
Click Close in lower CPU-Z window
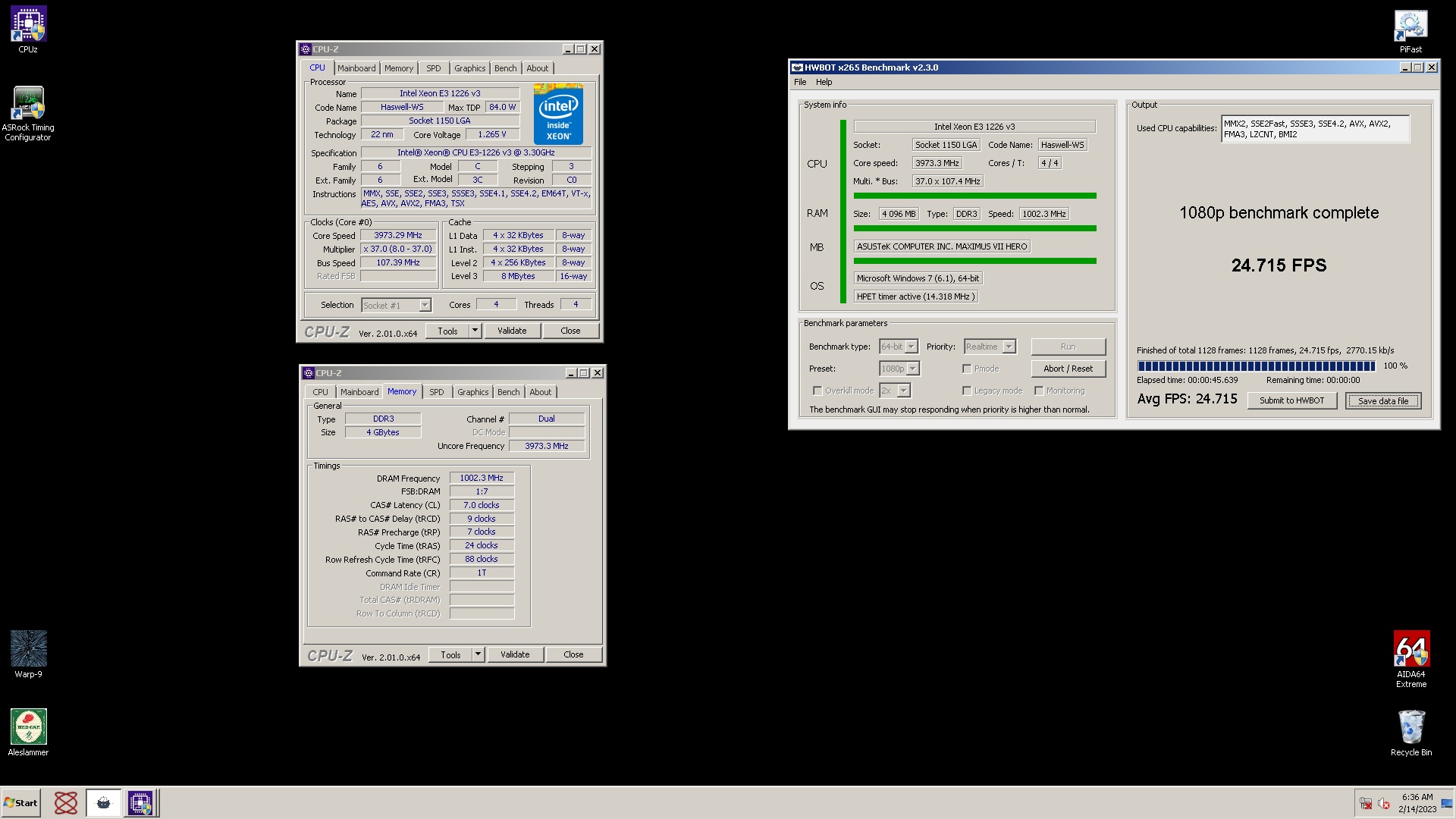(573, 654)
